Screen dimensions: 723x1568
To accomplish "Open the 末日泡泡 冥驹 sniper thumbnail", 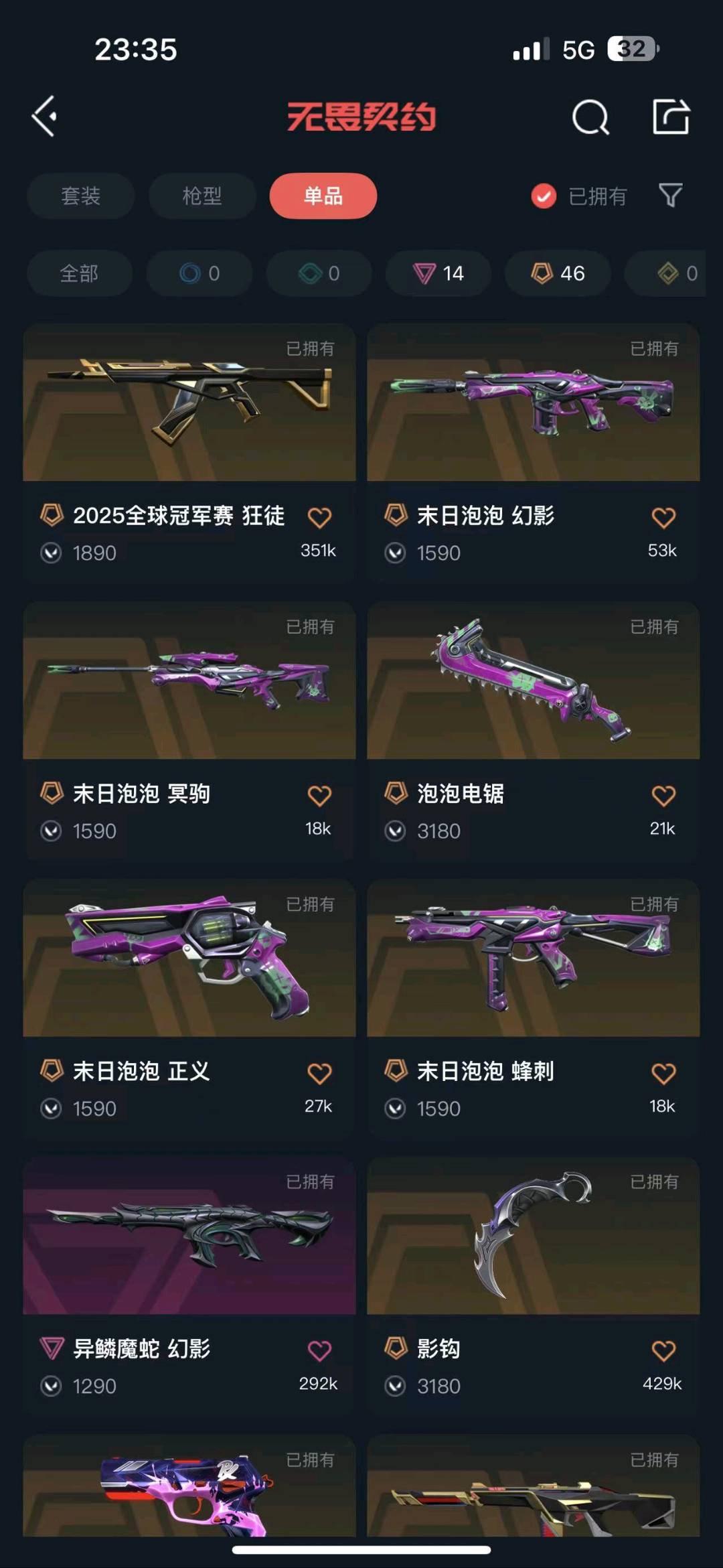I will [x=189, y=681].
